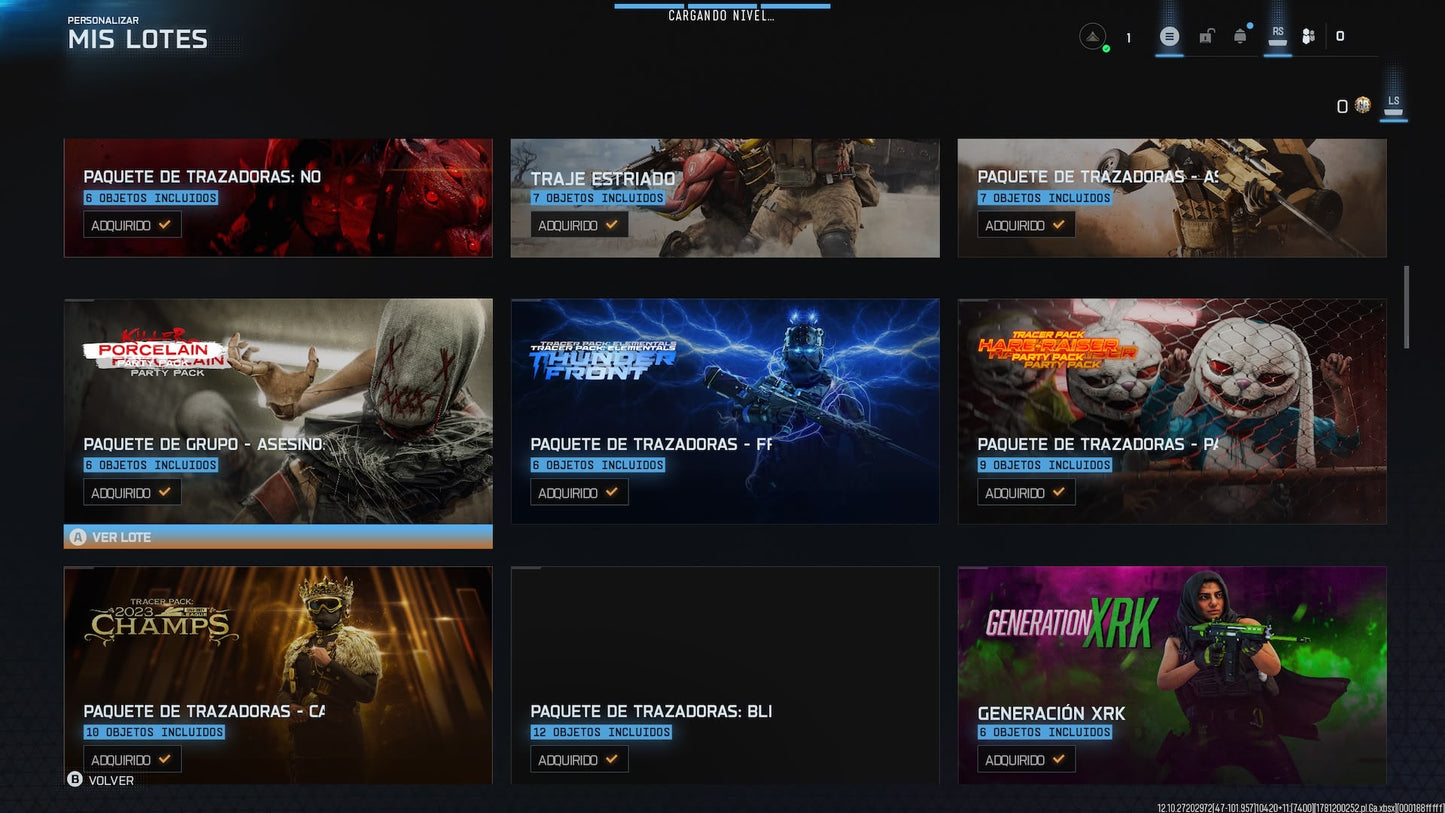This screenshot has width=1445, height=813.
Task: Click Adquirido on the 2023 Champs bundle
Action: coord(132,759)
